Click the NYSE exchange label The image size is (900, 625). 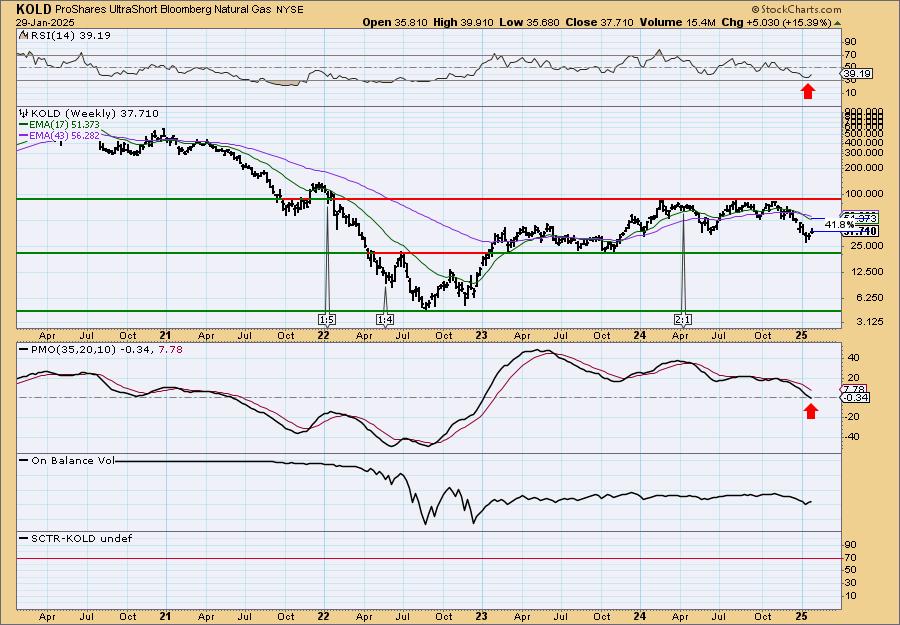[289, 10]
